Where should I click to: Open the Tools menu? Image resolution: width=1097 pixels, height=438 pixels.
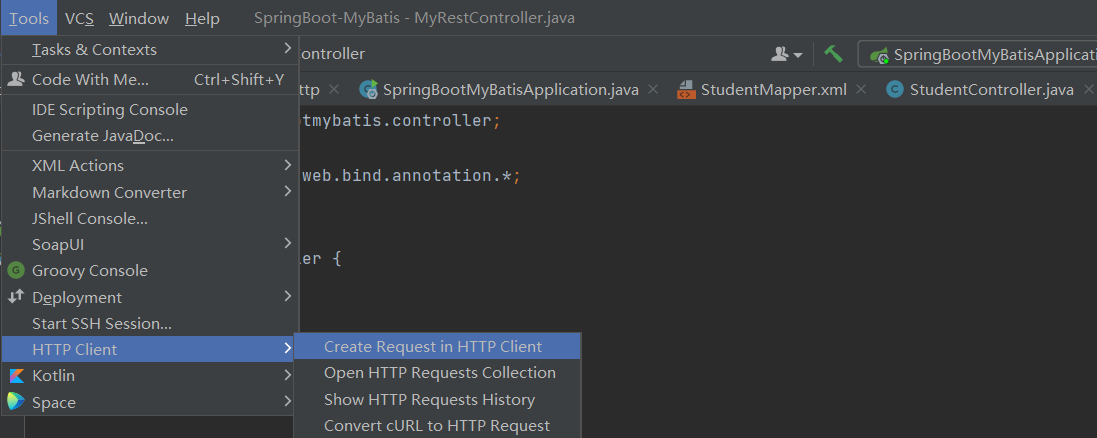(29, 18)
